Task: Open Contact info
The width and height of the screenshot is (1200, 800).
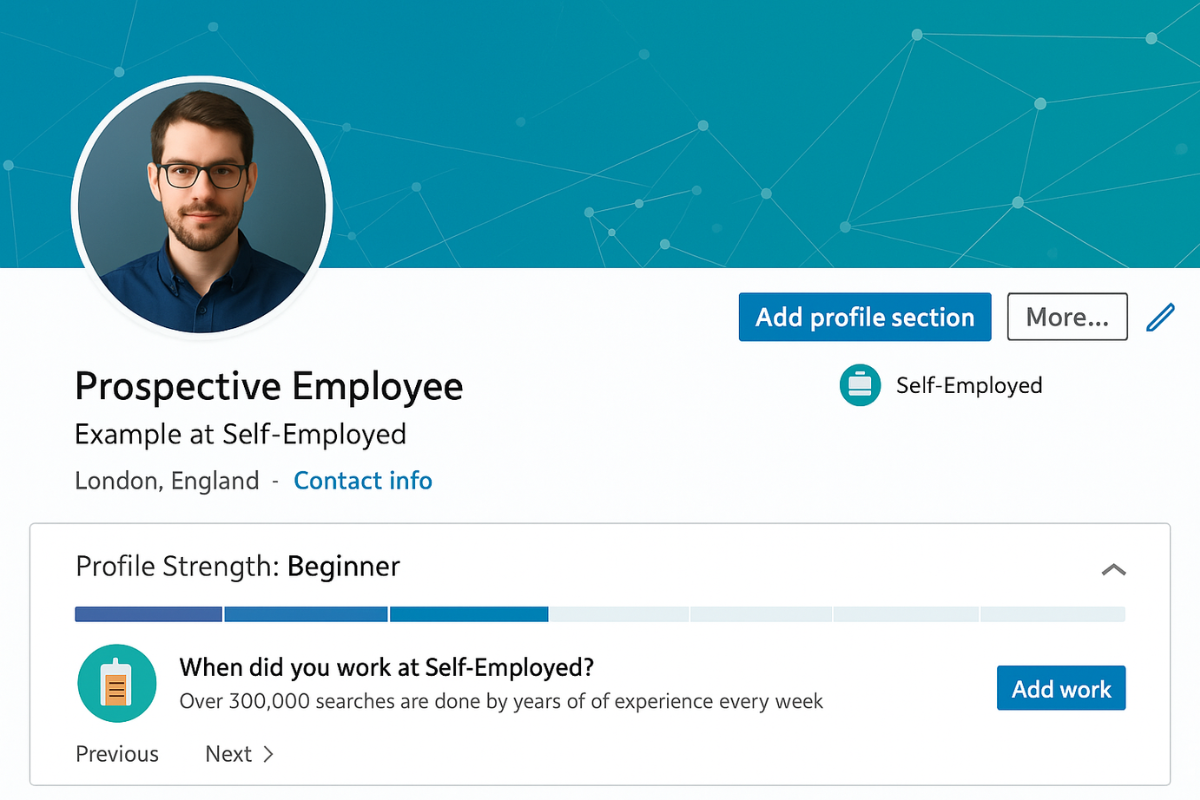Action: click(362, 481)
